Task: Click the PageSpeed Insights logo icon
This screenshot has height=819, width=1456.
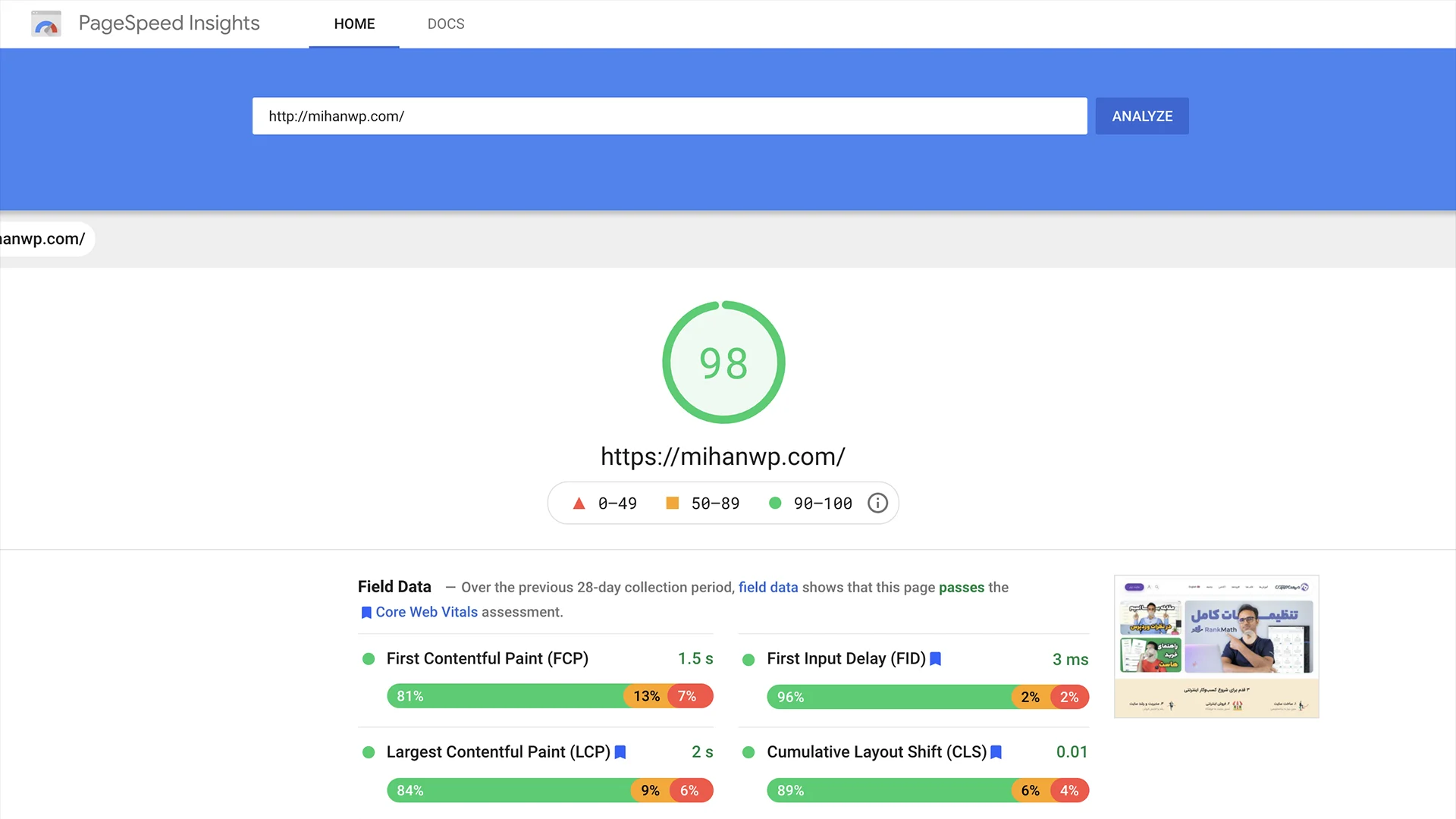Action: (x=46, y=24)
